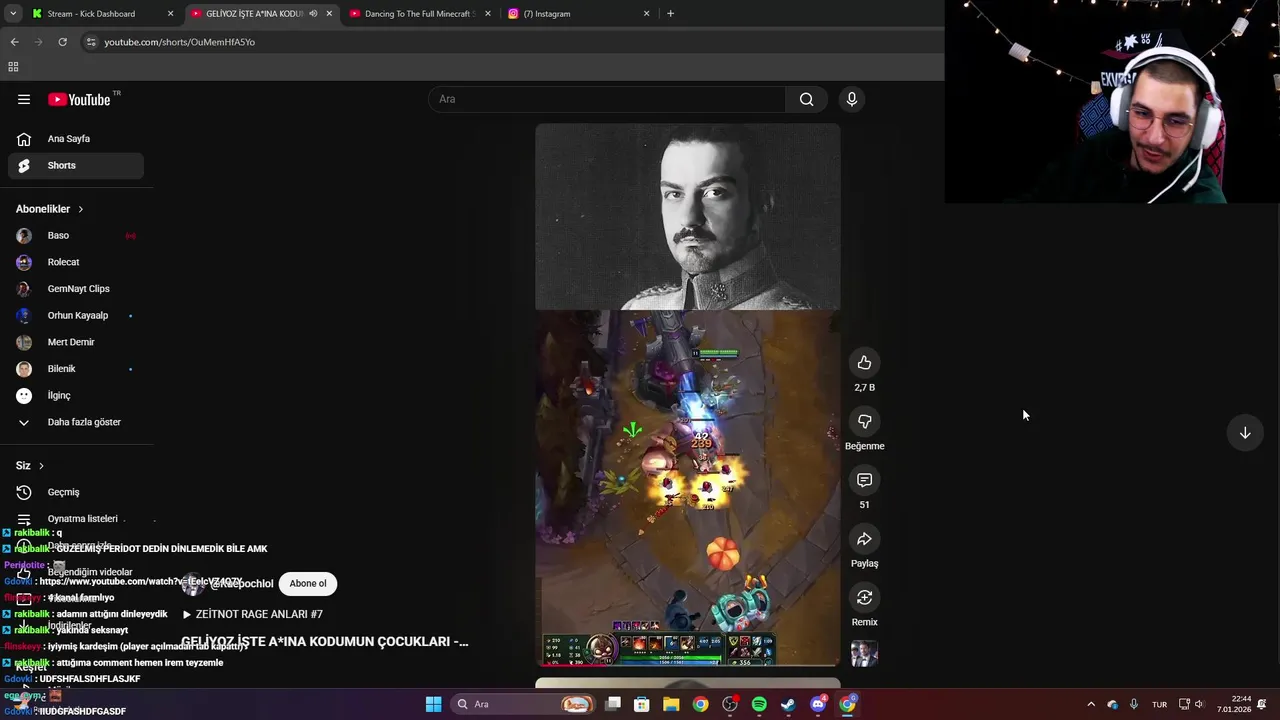Screen dimensions: 1280x720
Task: Dislike the short (Beğenme)
Action: point(864,422)
